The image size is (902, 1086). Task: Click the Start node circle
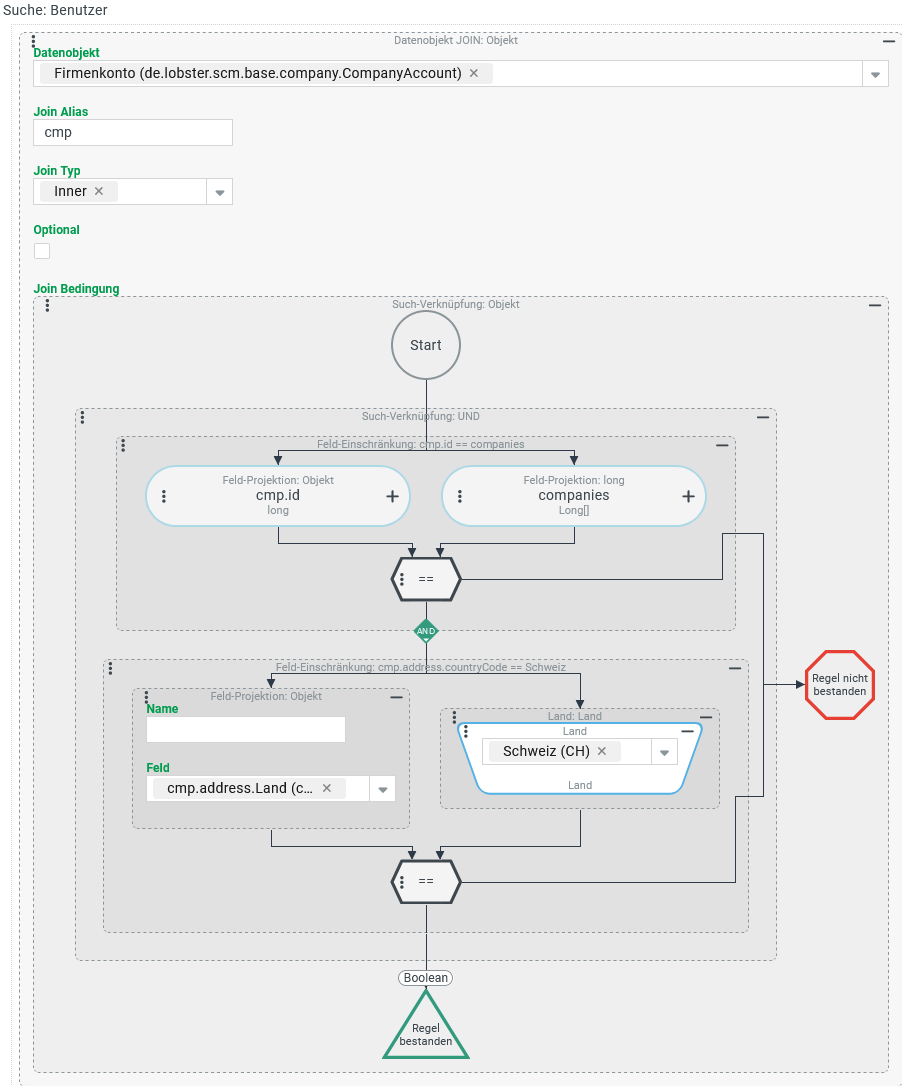(426, 345)
